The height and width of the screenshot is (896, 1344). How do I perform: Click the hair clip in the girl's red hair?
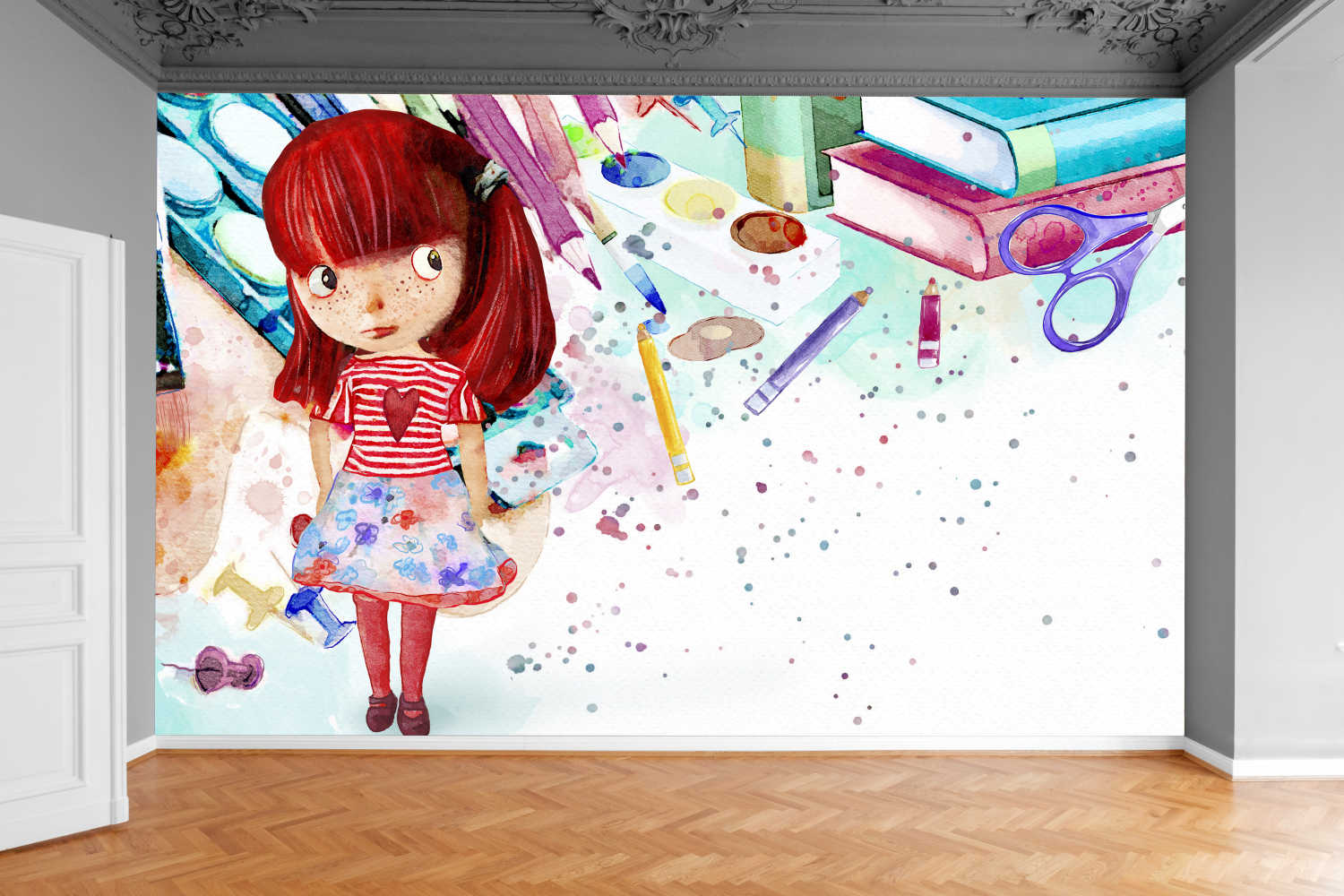(490, 178)
